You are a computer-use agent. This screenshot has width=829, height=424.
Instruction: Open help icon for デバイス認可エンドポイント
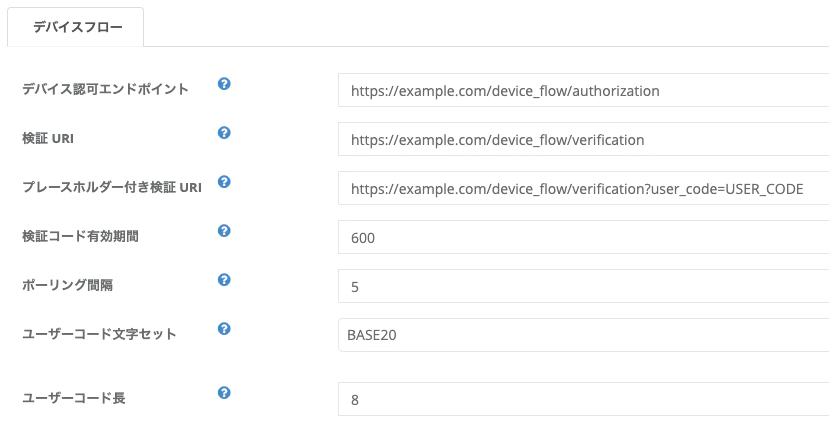click(224, 84)
